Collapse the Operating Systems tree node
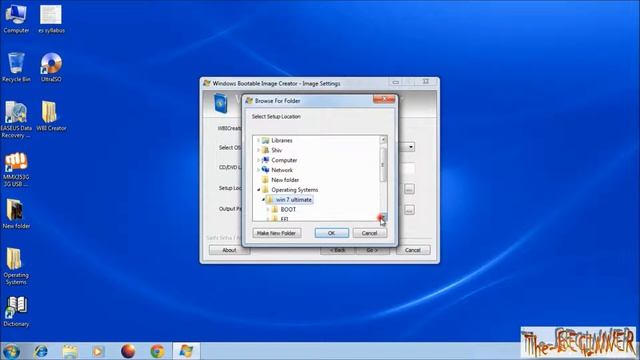Image resolution: width=640 pixels, height=360 pixels. click(258, 190)
